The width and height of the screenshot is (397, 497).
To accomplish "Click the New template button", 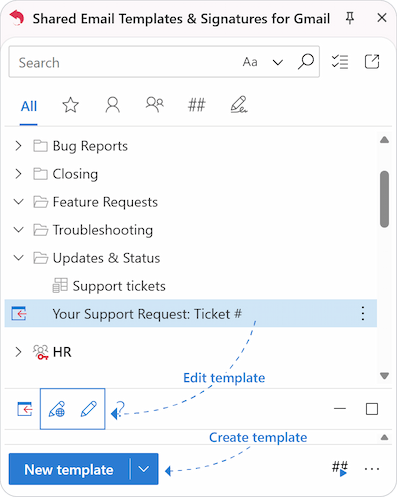I will [69, 469].
